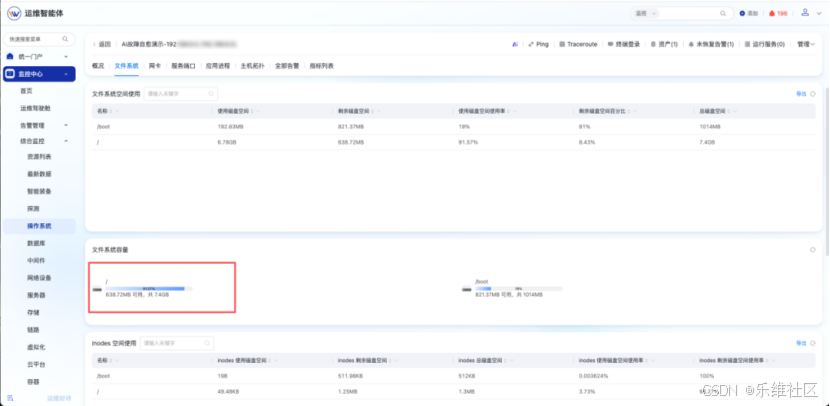Viewport: 830px width, 406px height.
Task: Select 操作系统 in the sidebar
Action: (x=39, y=226)
